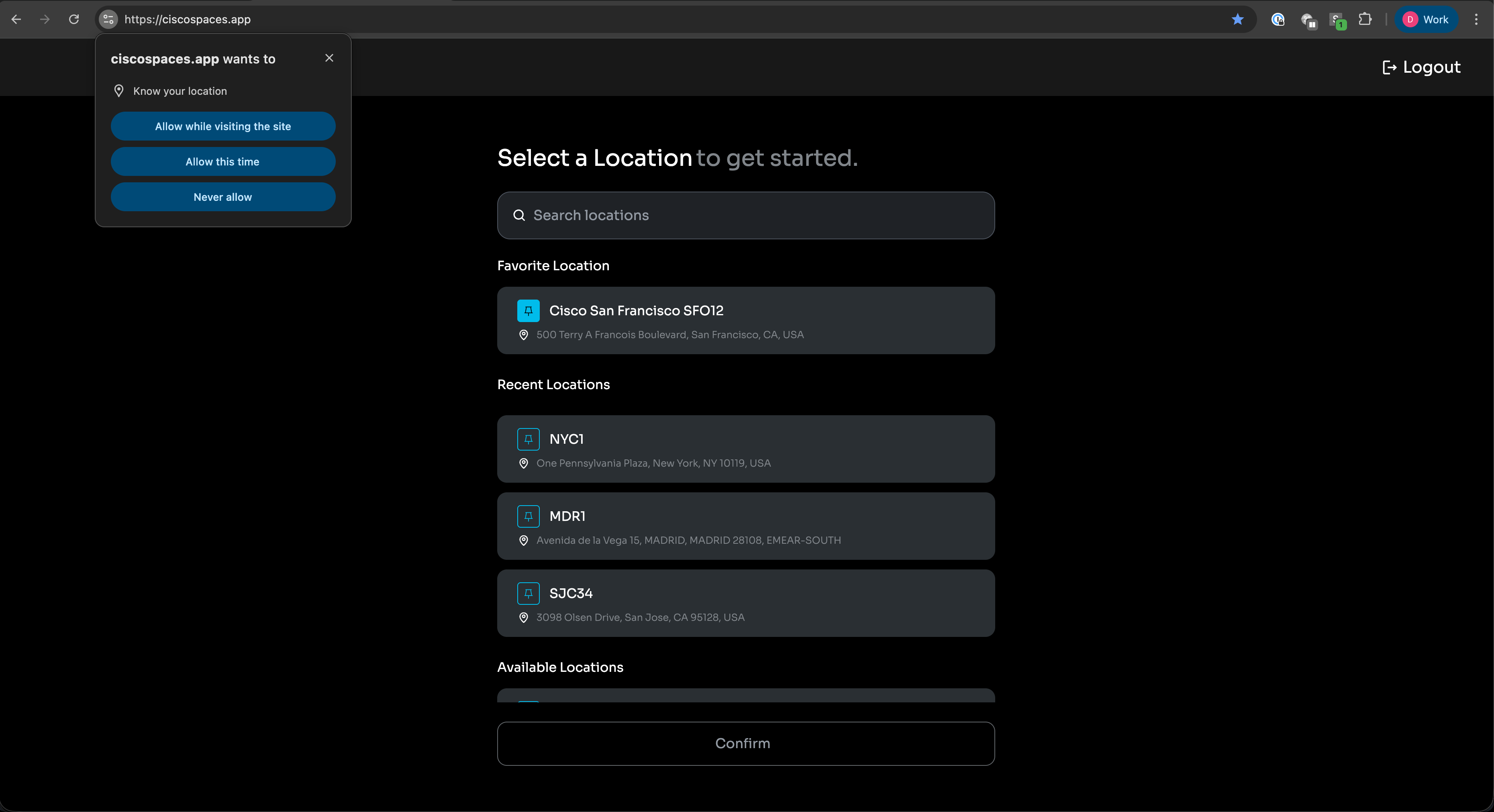Open the Work profile menu
Image resolution: width=1494 pixels, height=812 pixels.
(x=1426, y=19)
